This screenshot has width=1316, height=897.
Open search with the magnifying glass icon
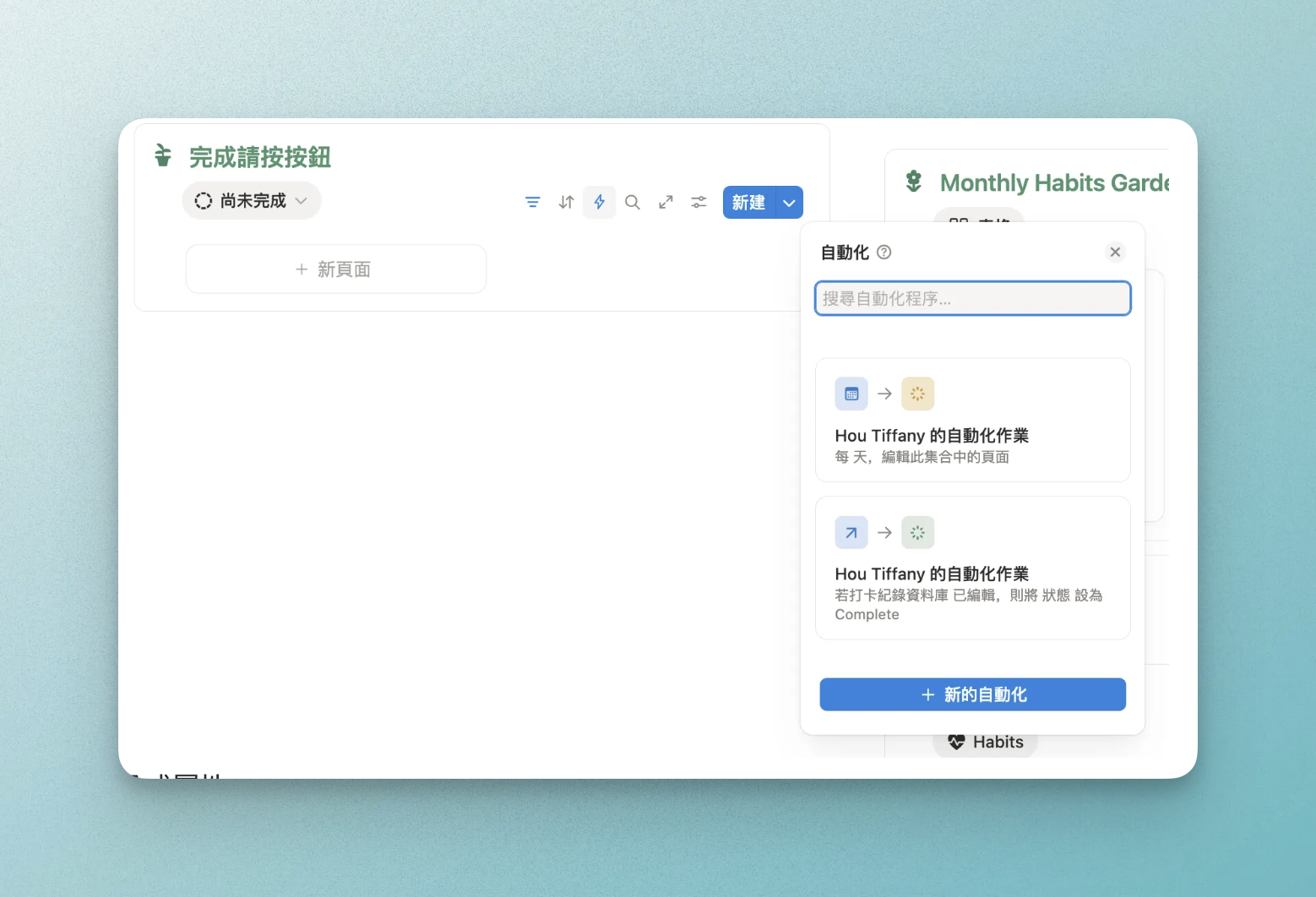tap(632, 203)
